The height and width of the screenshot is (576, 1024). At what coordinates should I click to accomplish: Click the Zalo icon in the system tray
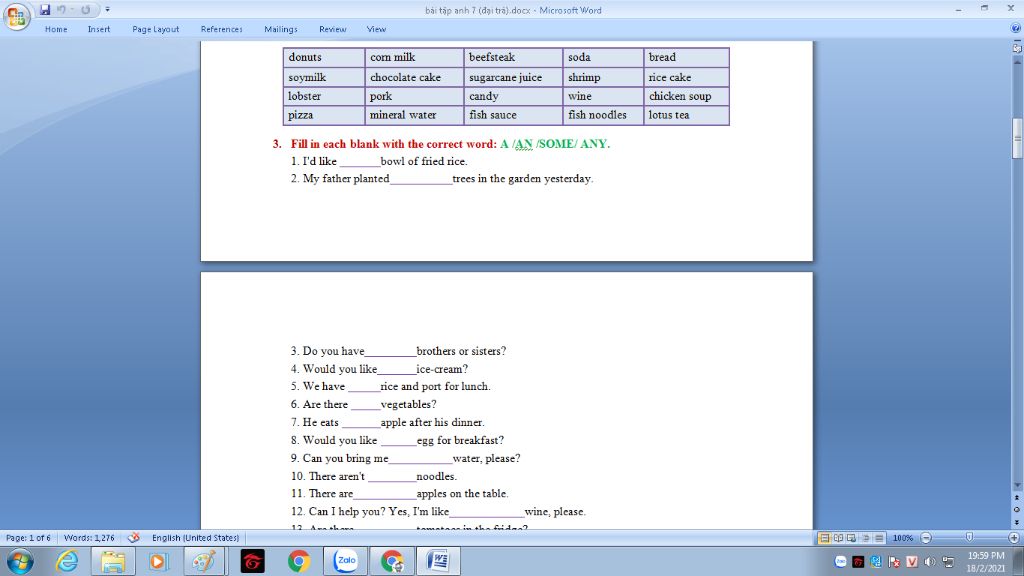(x=840, y=562)
